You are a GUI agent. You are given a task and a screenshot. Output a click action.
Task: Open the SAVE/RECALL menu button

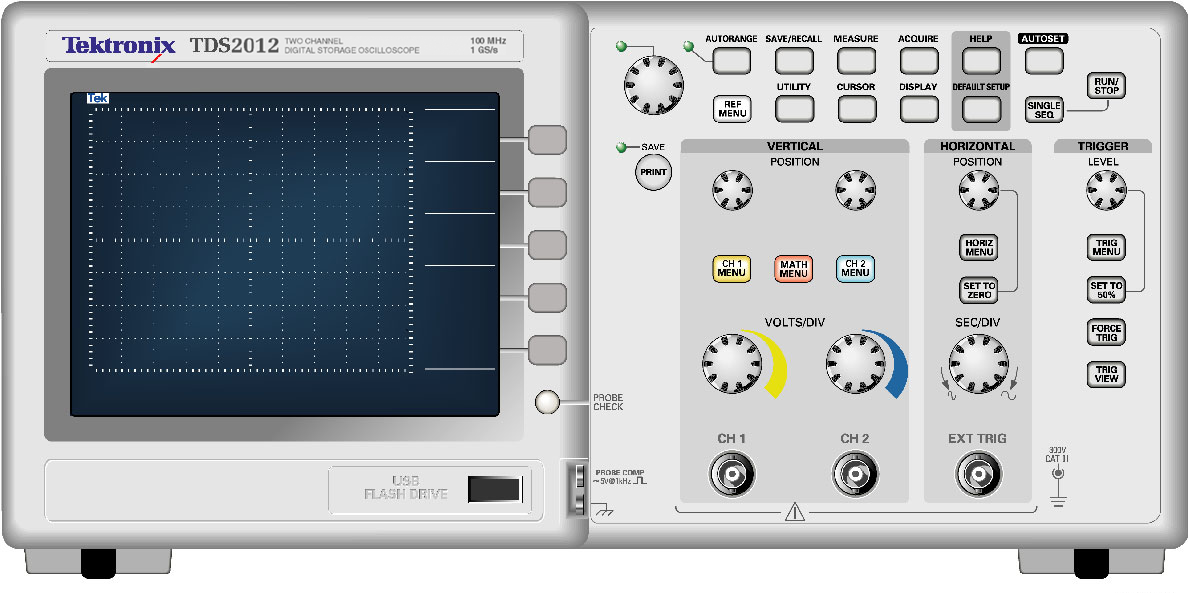click(x=794, y=61)
